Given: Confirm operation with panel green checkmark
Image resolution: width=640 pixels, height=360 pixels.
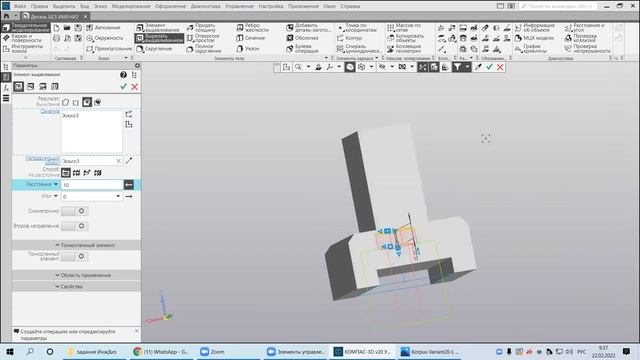Looking at the screenshot, I should tap(123, 87).
